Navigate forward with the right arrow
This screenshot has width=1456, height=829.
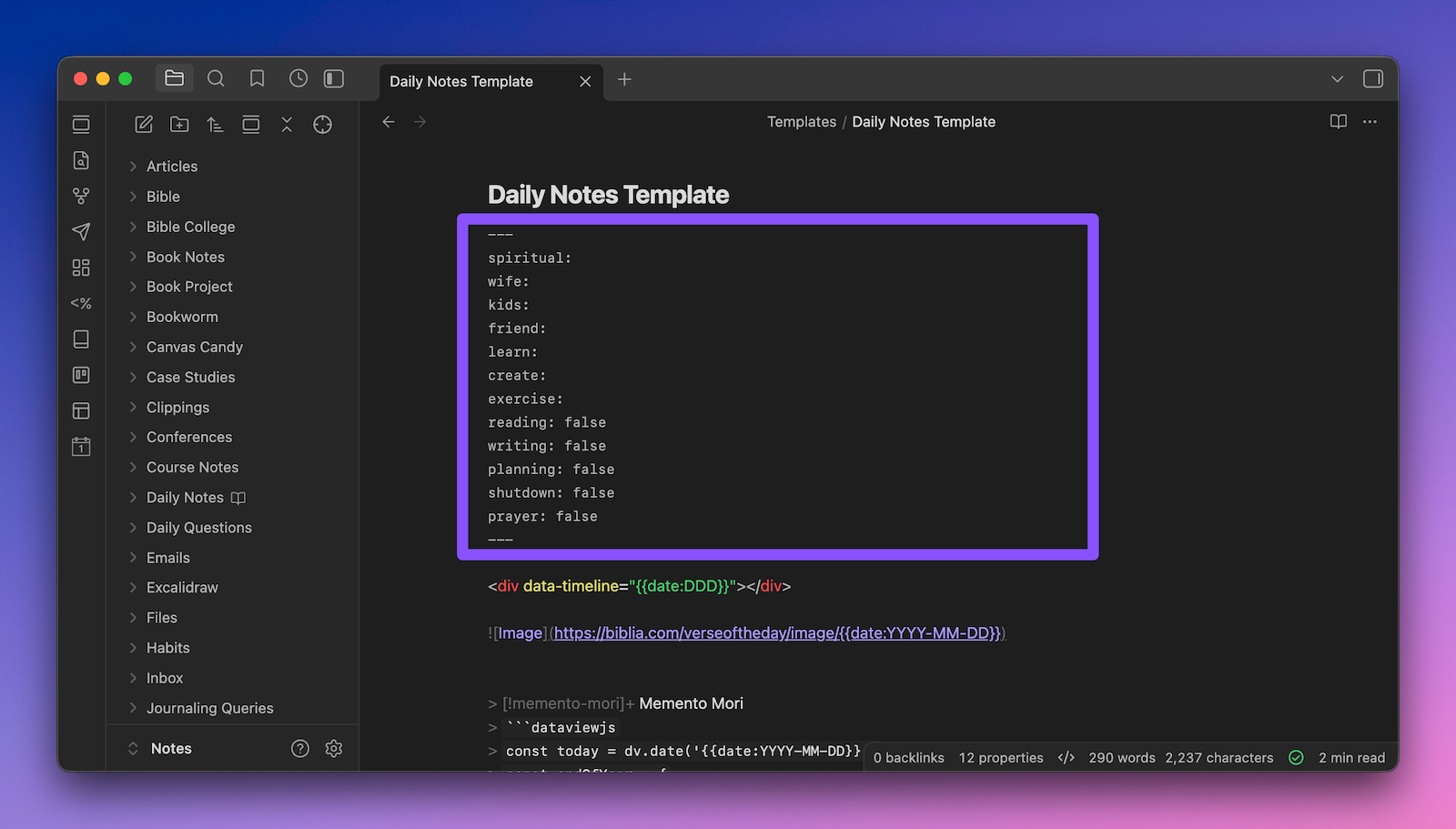pyautogui.click(x=420, y=122)
